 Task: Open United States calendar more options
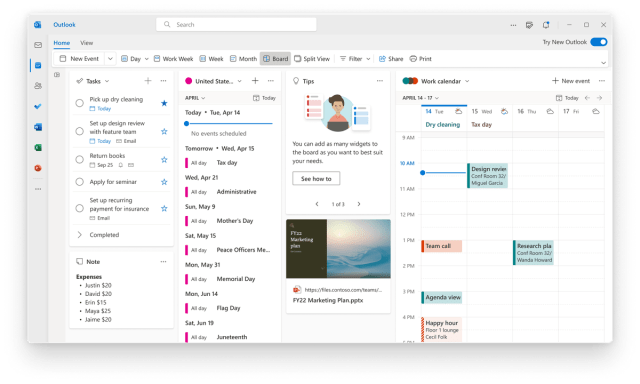271,81
